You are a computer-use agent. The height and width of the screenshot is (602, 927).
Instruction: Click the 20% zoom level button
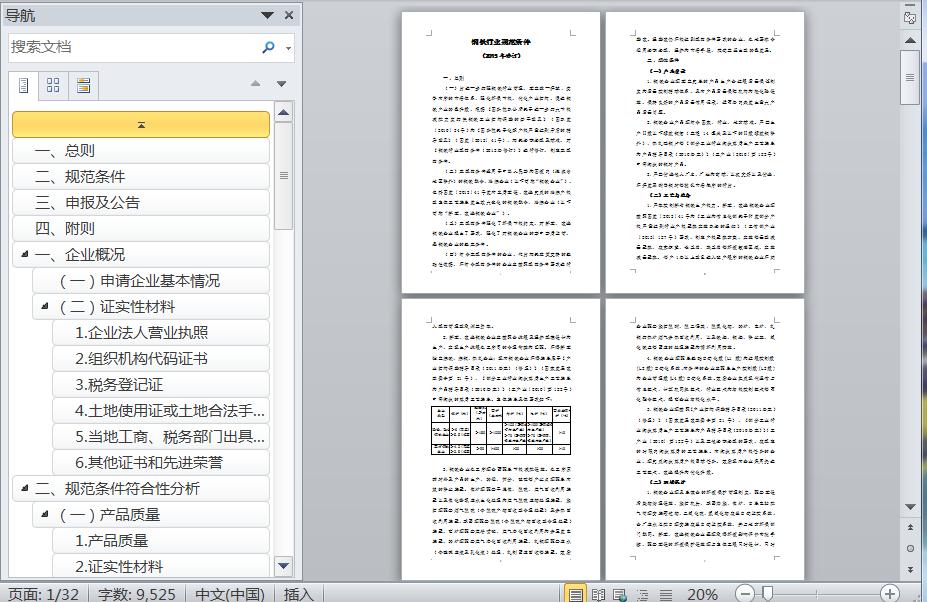point(702,594)
